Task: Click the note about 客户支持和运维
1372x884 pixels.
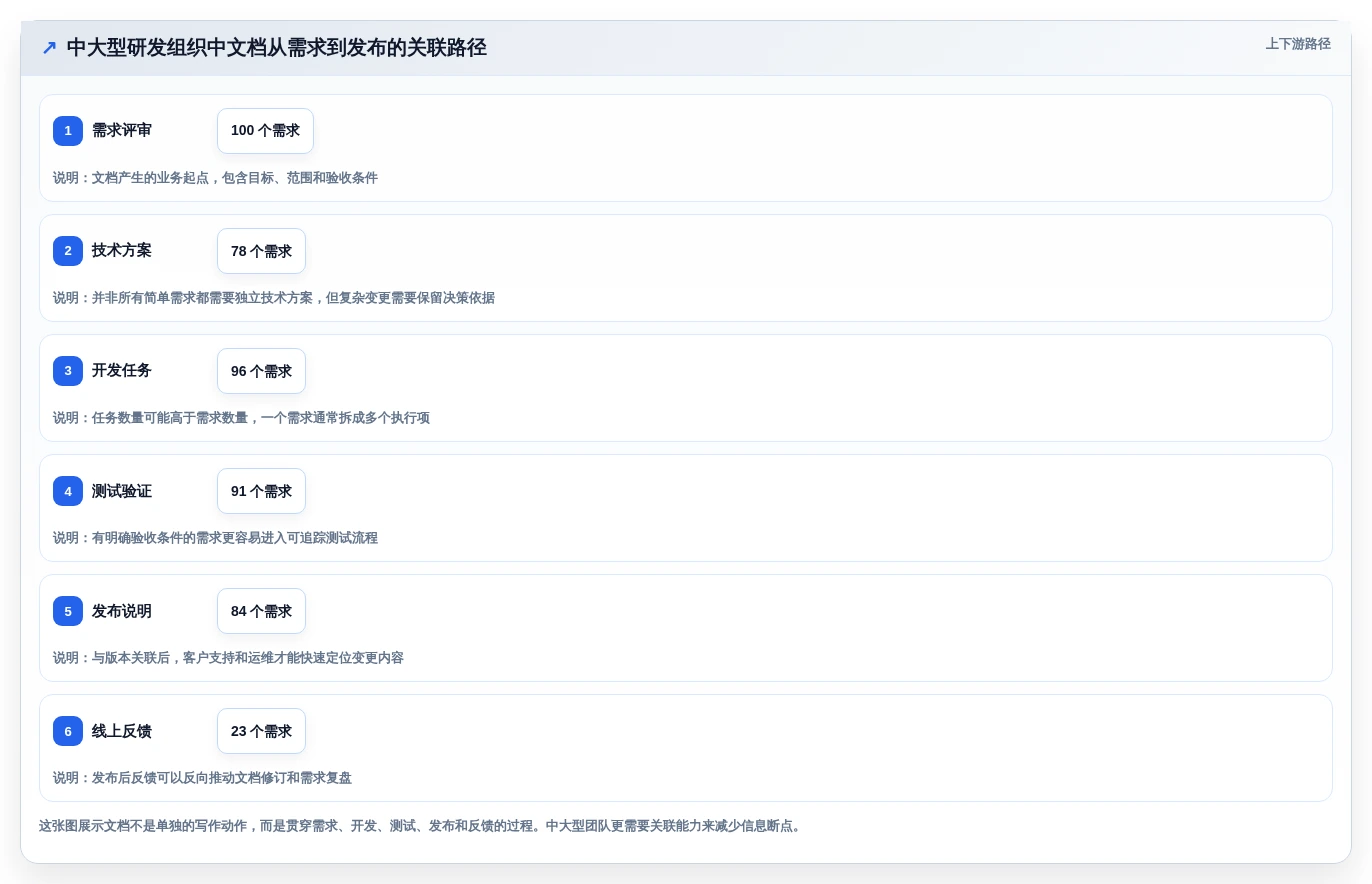Action: pyautogui.click(x=228, y=658)
